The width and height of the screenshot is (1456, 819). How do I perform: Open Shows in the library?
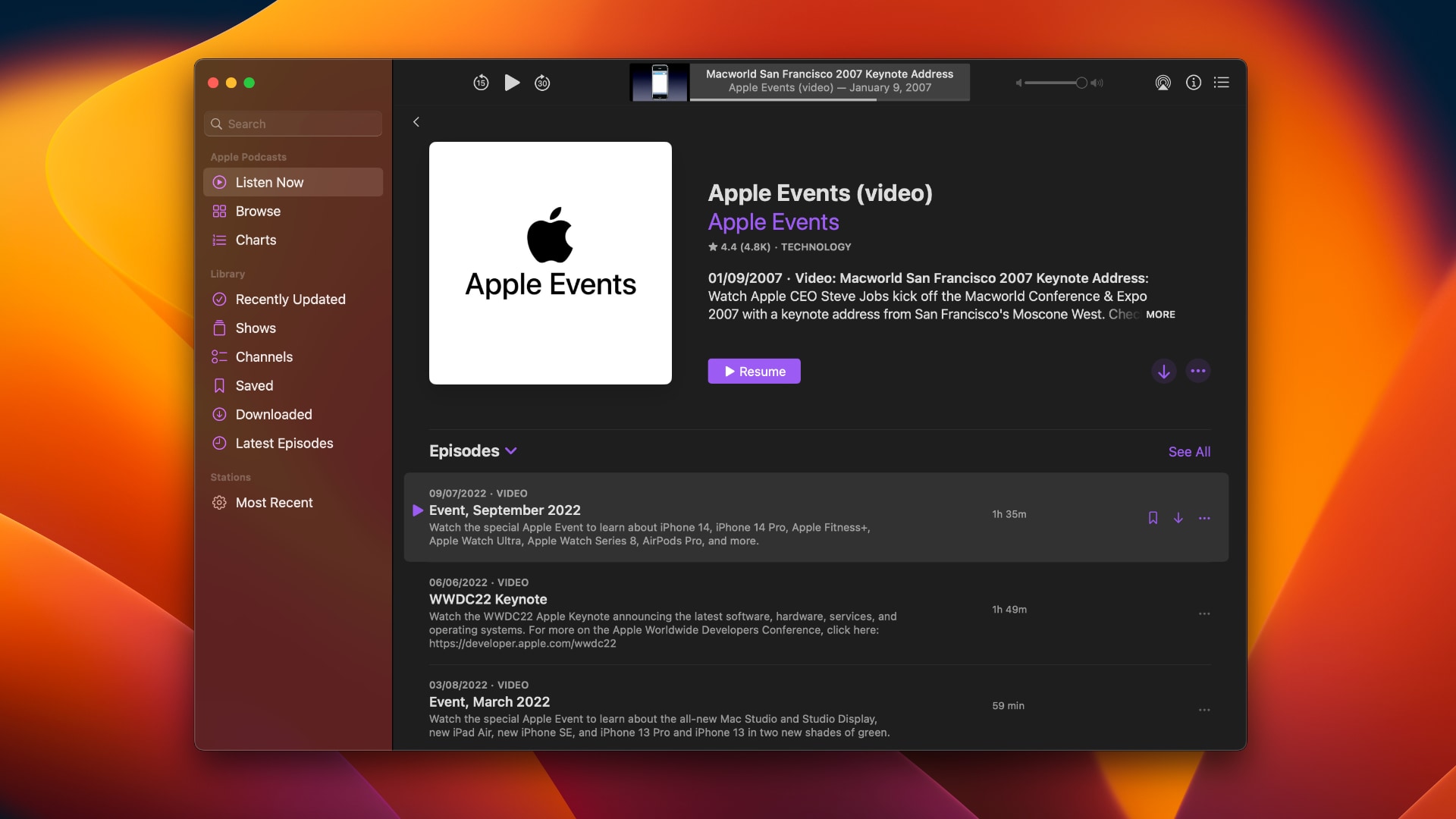tap(293, 328)
